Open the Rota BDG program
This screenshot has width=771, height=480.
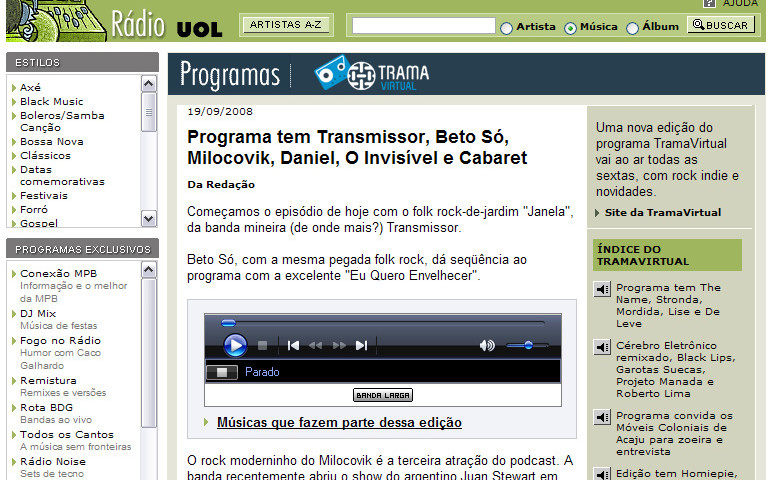(x=46, y=408)
